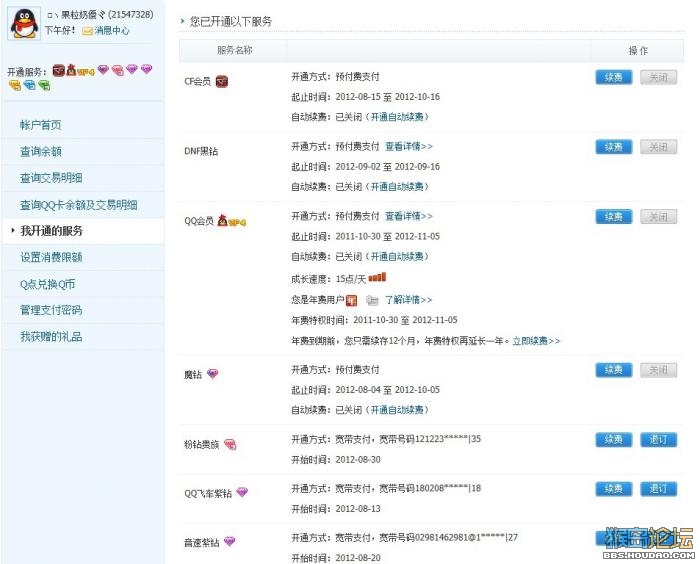The image size is (700, 564).
Task: Click the QQ会员 VIP4 badge in table
Action: [x=232, y=221]
